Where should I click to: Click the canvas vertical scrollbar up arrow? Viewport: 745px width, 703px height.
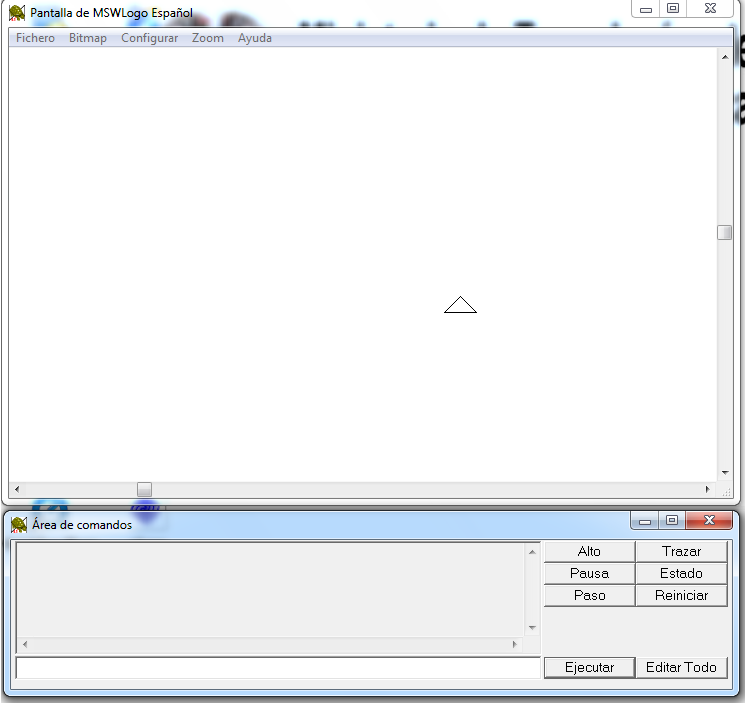point(725,57)
